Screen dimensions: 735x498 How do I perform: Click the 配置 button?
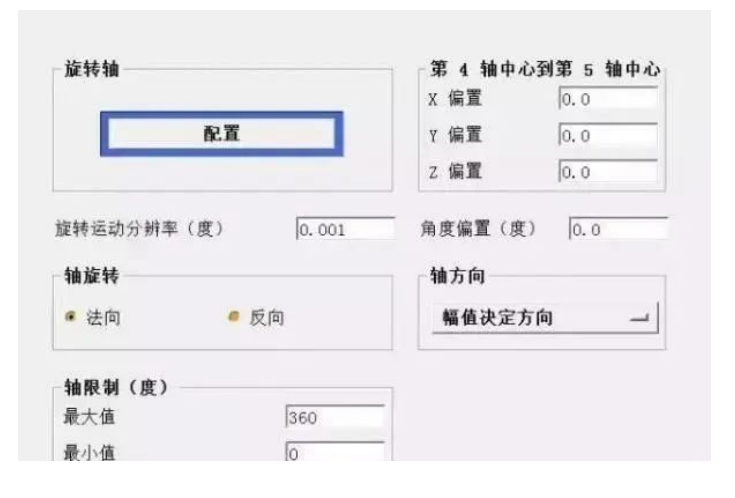221,134
